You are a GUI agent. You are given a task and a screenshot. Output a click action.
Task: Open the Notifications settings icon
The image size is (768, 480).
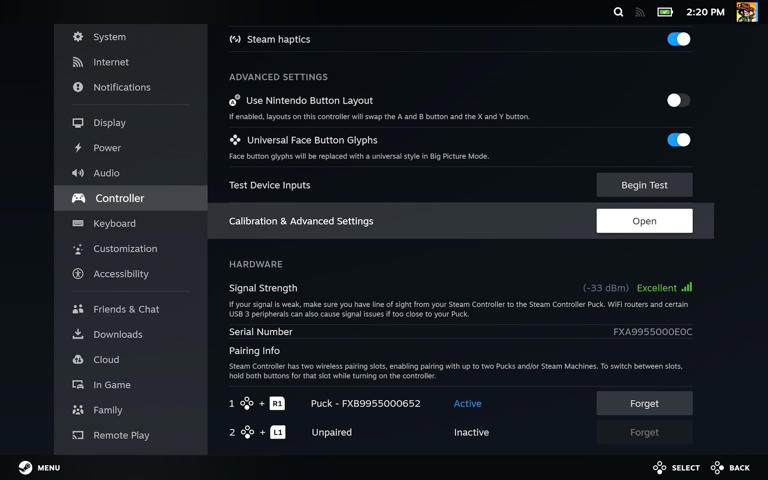tap(78, 87)
